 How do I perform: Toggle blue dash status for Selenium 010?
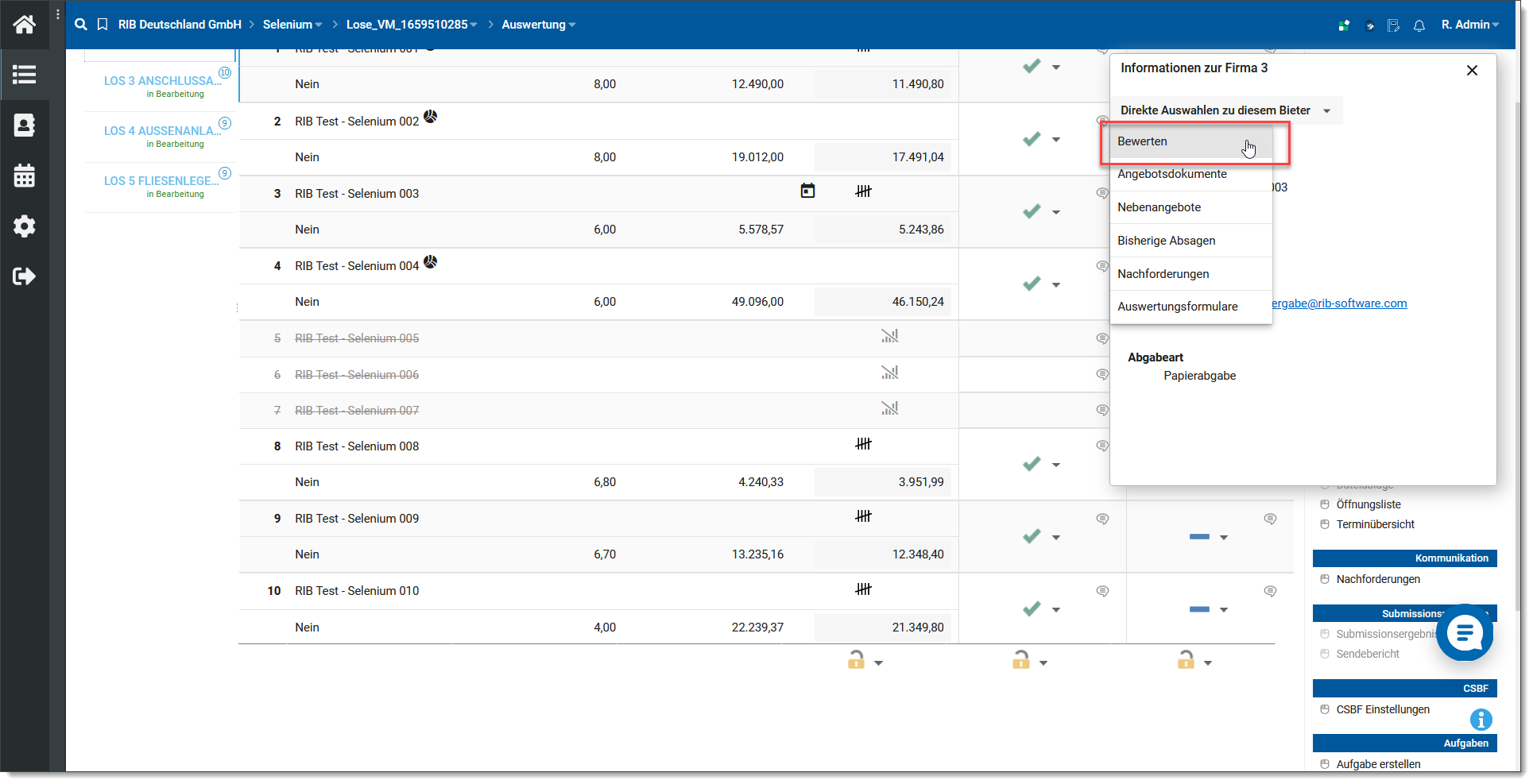[1199, 609]
